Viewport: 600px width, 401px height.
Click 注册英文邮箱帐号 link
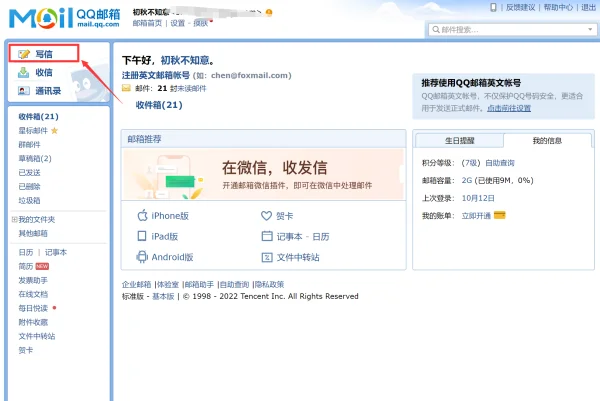point(156,75)
